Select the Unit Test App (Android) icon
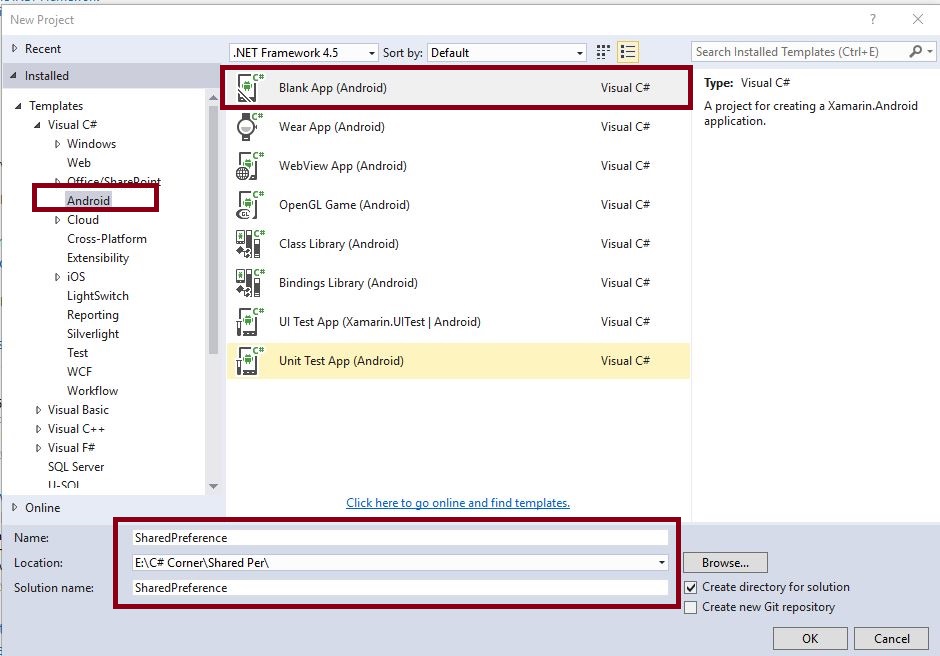This screenshot has width=940, height=656. coord(249,360)
